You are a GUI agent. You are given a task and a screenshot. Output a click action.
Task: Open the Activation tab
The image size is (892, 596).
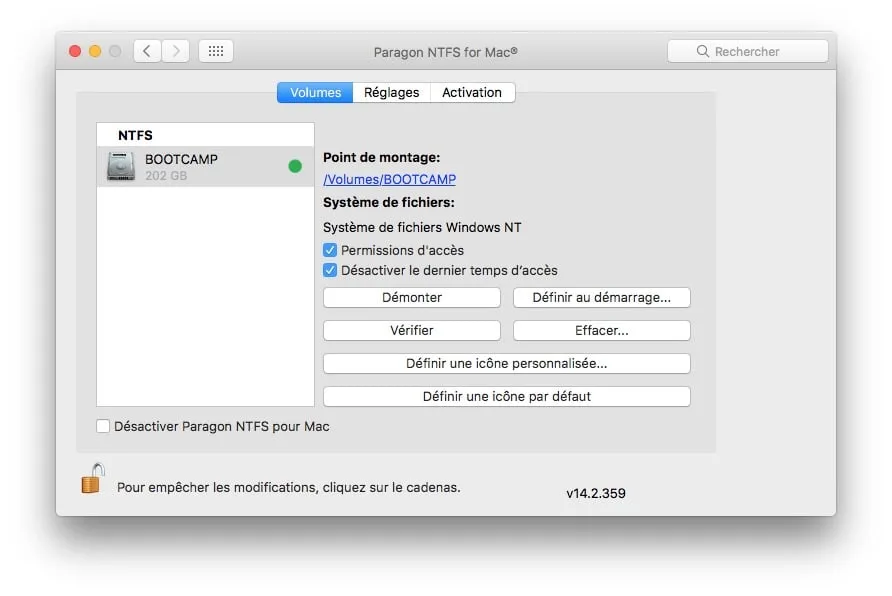472,92
